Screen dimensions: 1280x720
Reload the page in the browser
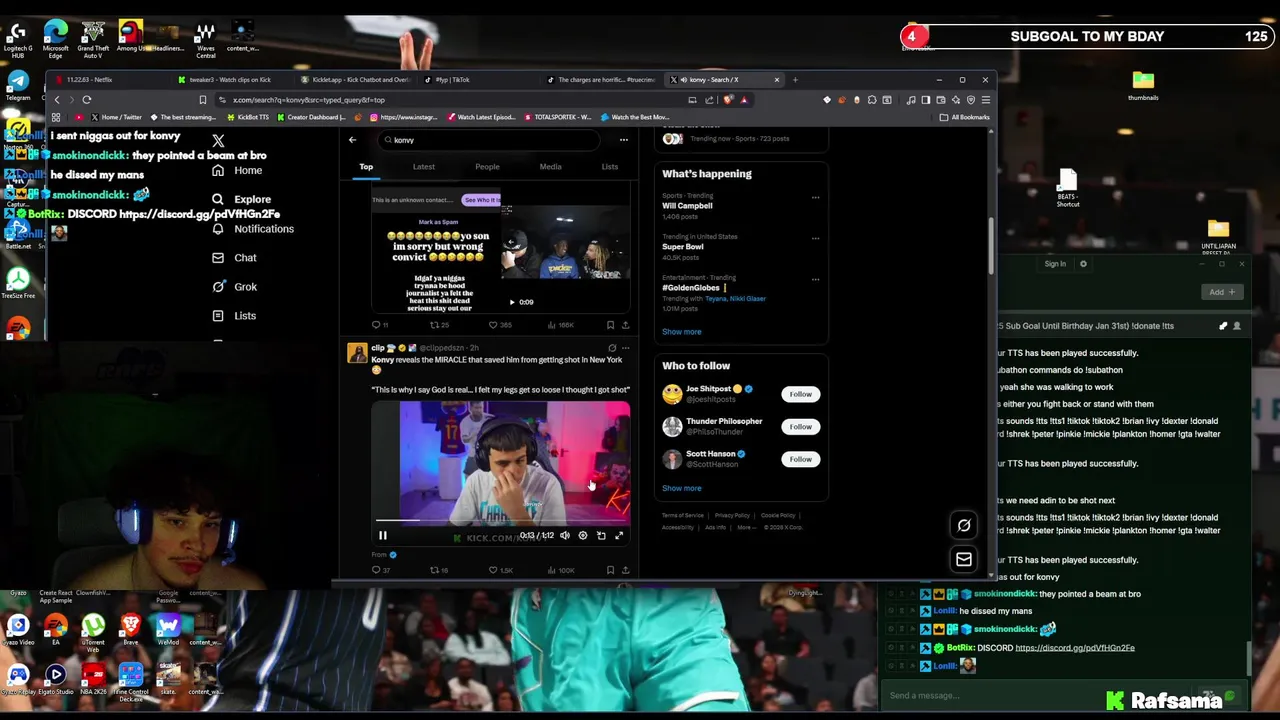point(87,100)
